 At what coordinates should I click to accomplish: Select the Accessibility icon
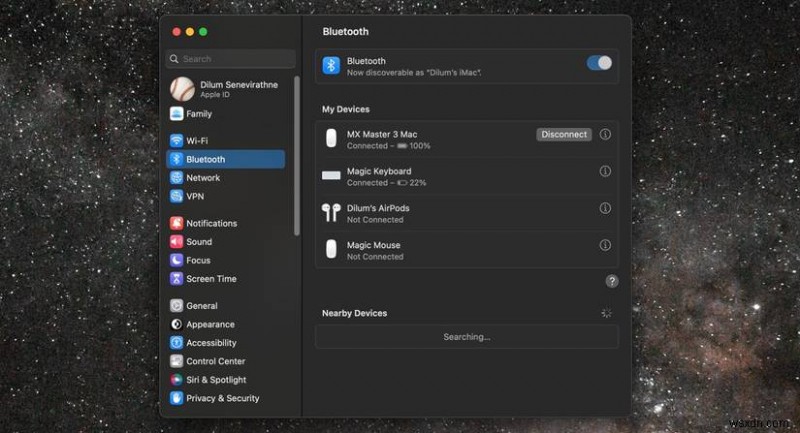177,343
